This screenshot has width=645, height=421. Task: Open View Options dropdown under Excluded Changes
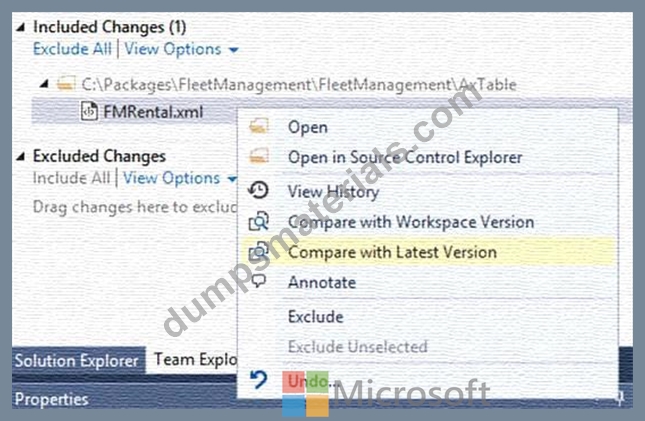(x=180, y=179)
